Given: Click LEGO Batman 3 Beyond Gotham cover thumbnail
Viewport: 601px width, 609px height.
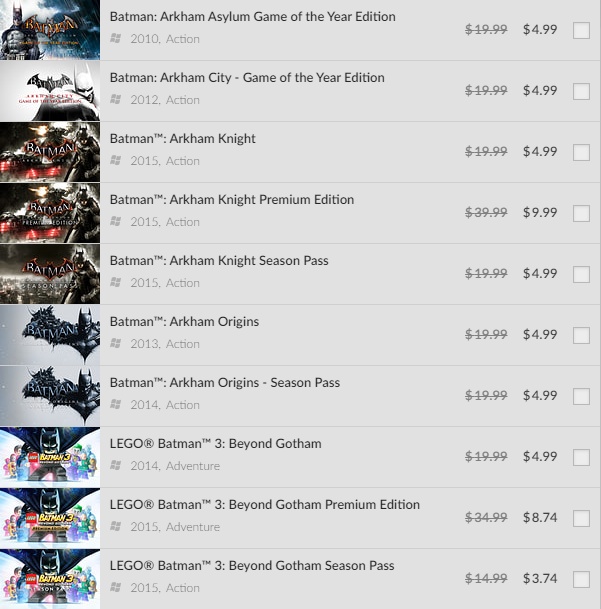Looking at the screenshot, I should coord(50,457).
